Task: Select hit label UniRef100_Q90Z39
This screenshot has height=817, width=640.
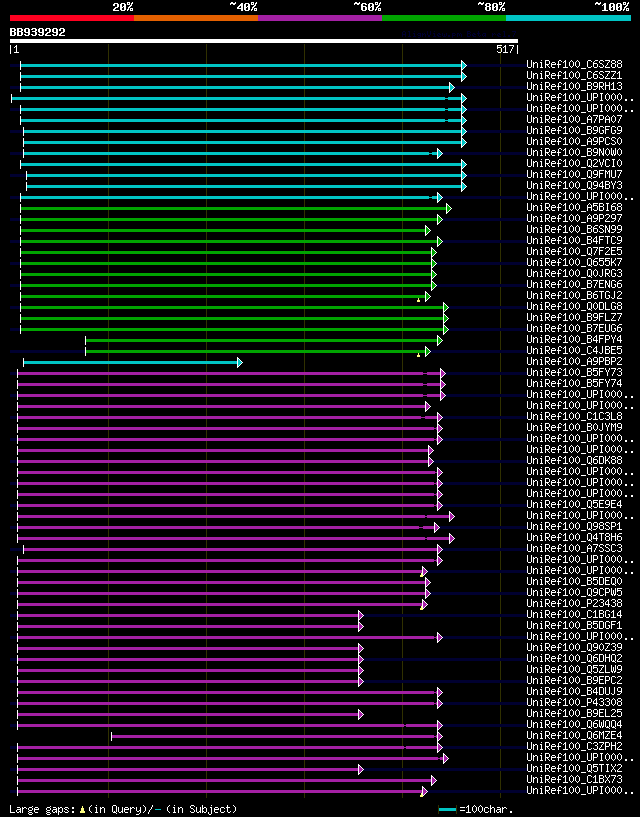Action: click(x=574, y=647)
